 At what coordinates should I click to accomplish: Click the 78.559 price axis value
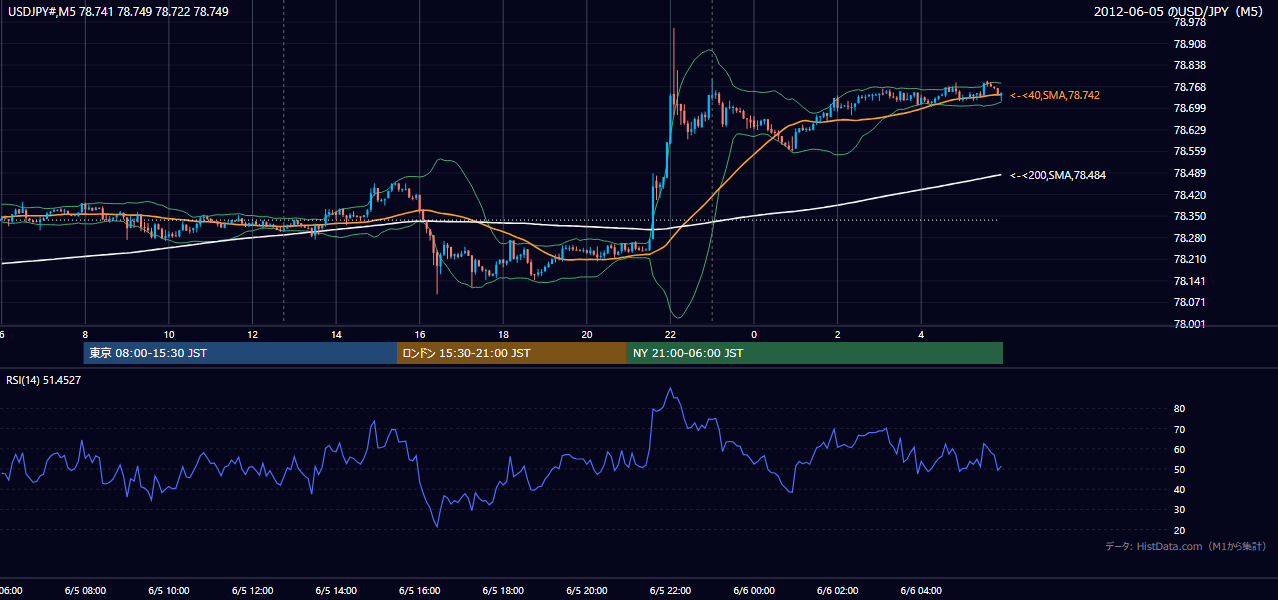pyautogui.click(x=1189, y=152)
